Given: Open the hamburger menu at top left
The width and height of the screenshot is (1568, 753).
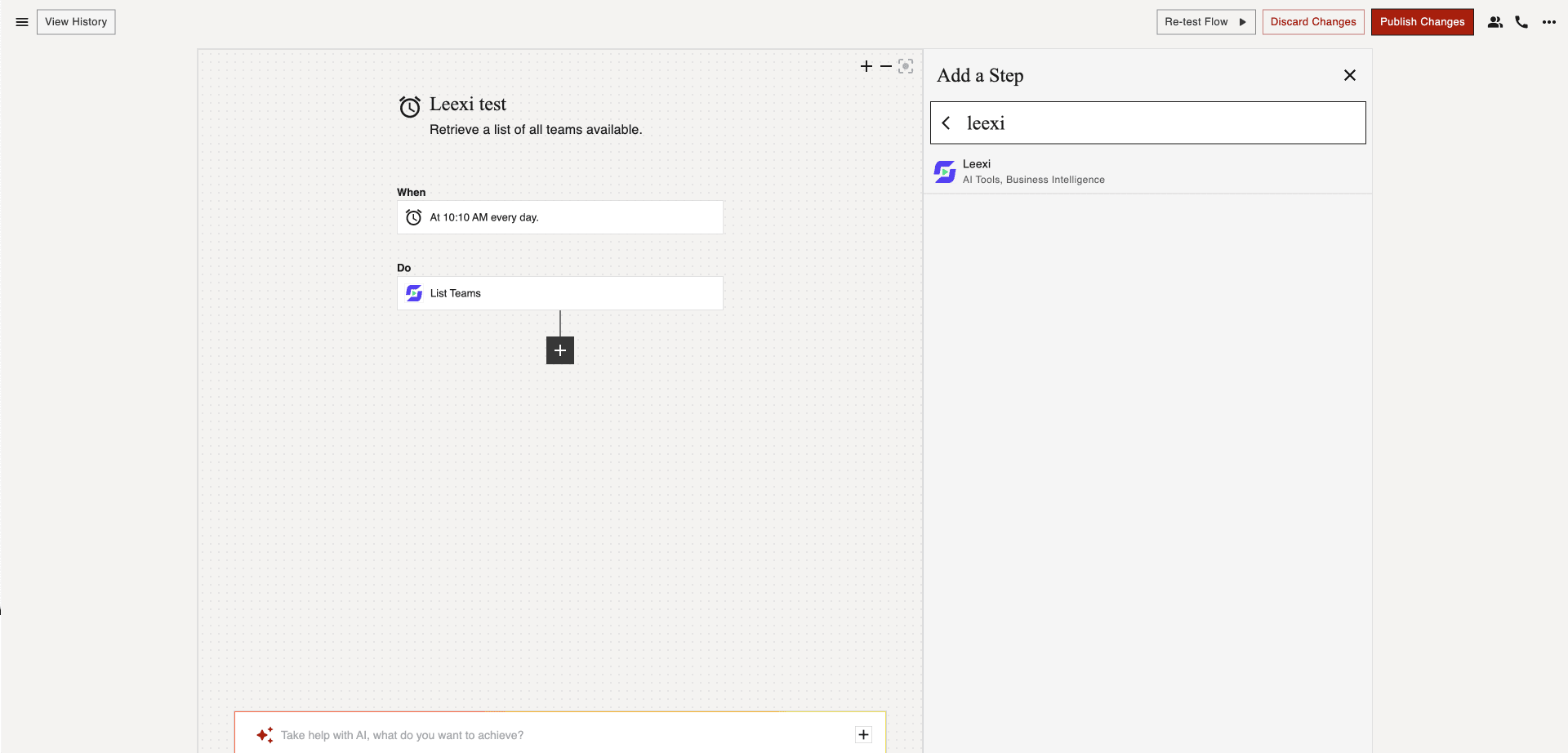Looking at the screenshot, I should click(x=21, y=22).
